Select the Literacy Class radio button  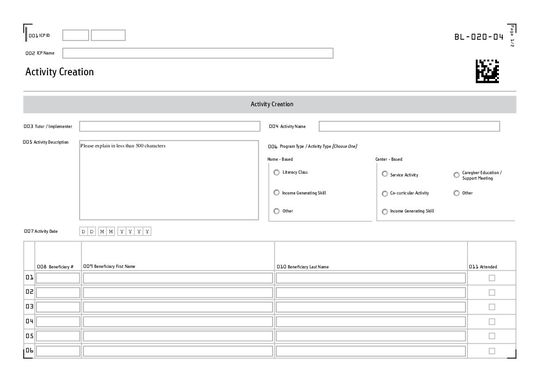[x=277, y=172]
